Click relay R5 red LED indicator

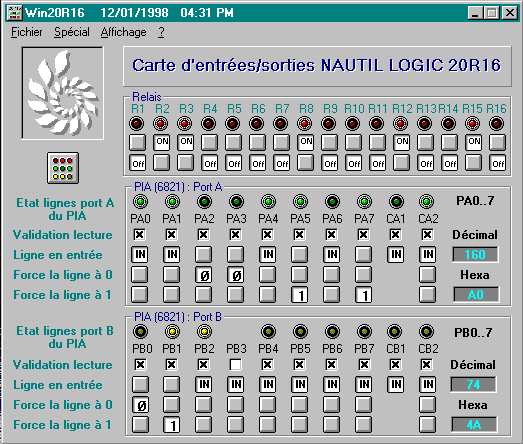click(232, 124)
